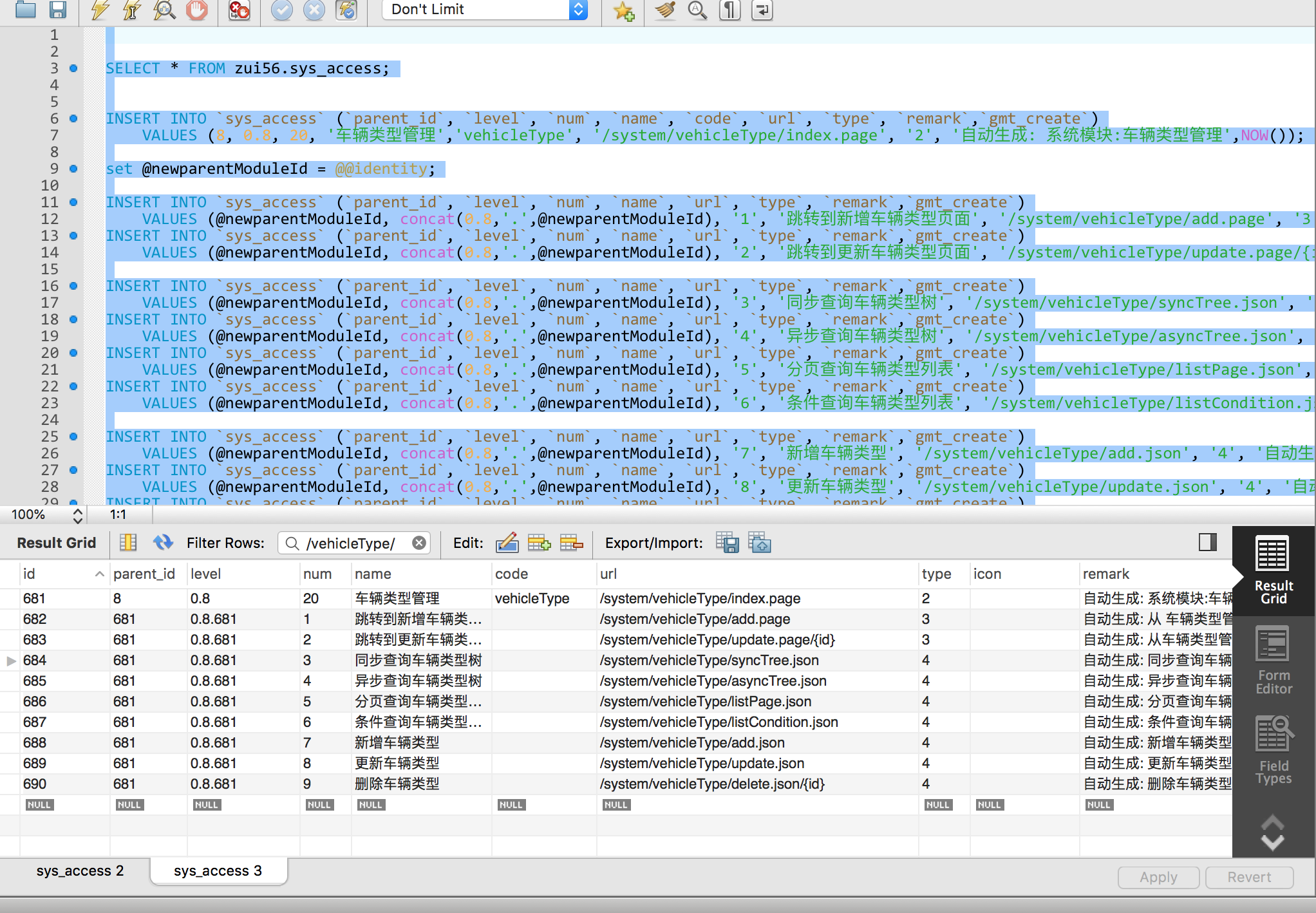Select the /system/vehicleType/listPage.json cell
Image resolution: width=1316 pixels, height=913 pixels.
pyautogui.click(x=757, y=701)
